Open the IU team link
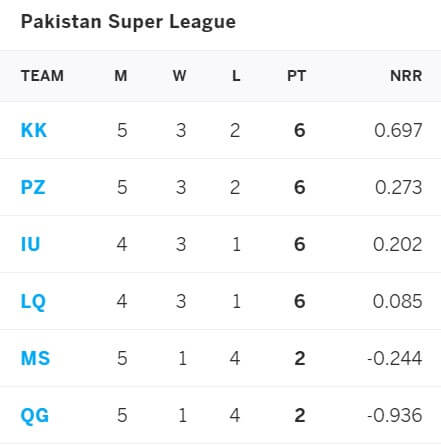Screen dimensions: 441x445 coord(30,244)
